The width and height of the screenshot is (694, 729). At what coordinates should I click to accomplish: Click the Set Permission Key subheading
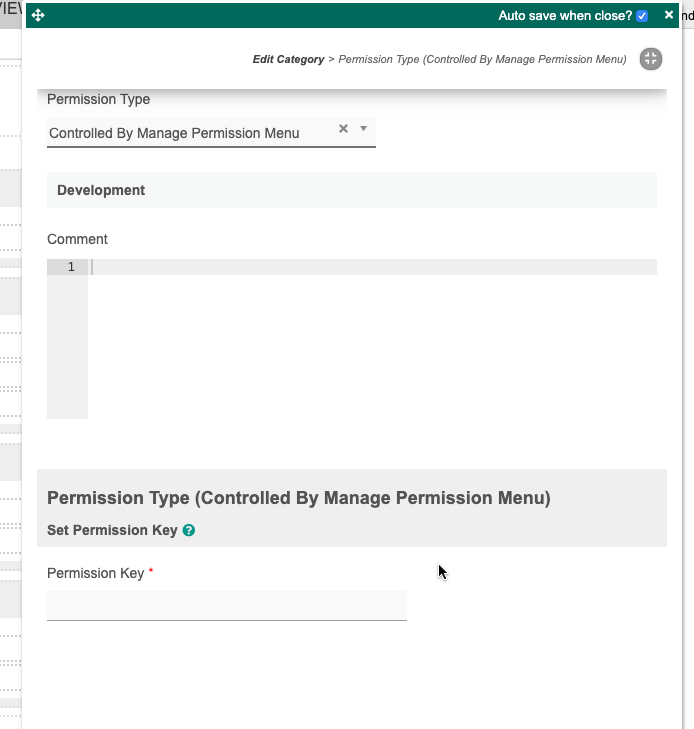coord(112,530)
